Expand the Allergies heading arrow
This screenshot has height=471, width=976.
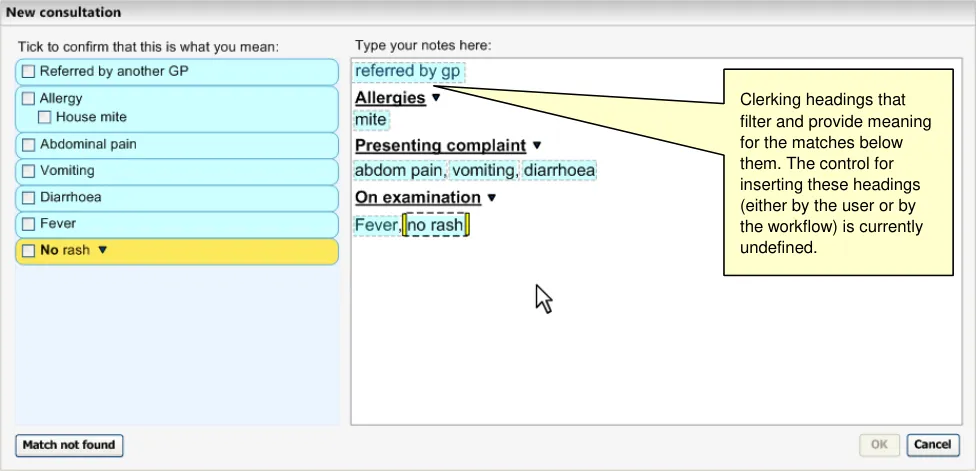(436, 98)
